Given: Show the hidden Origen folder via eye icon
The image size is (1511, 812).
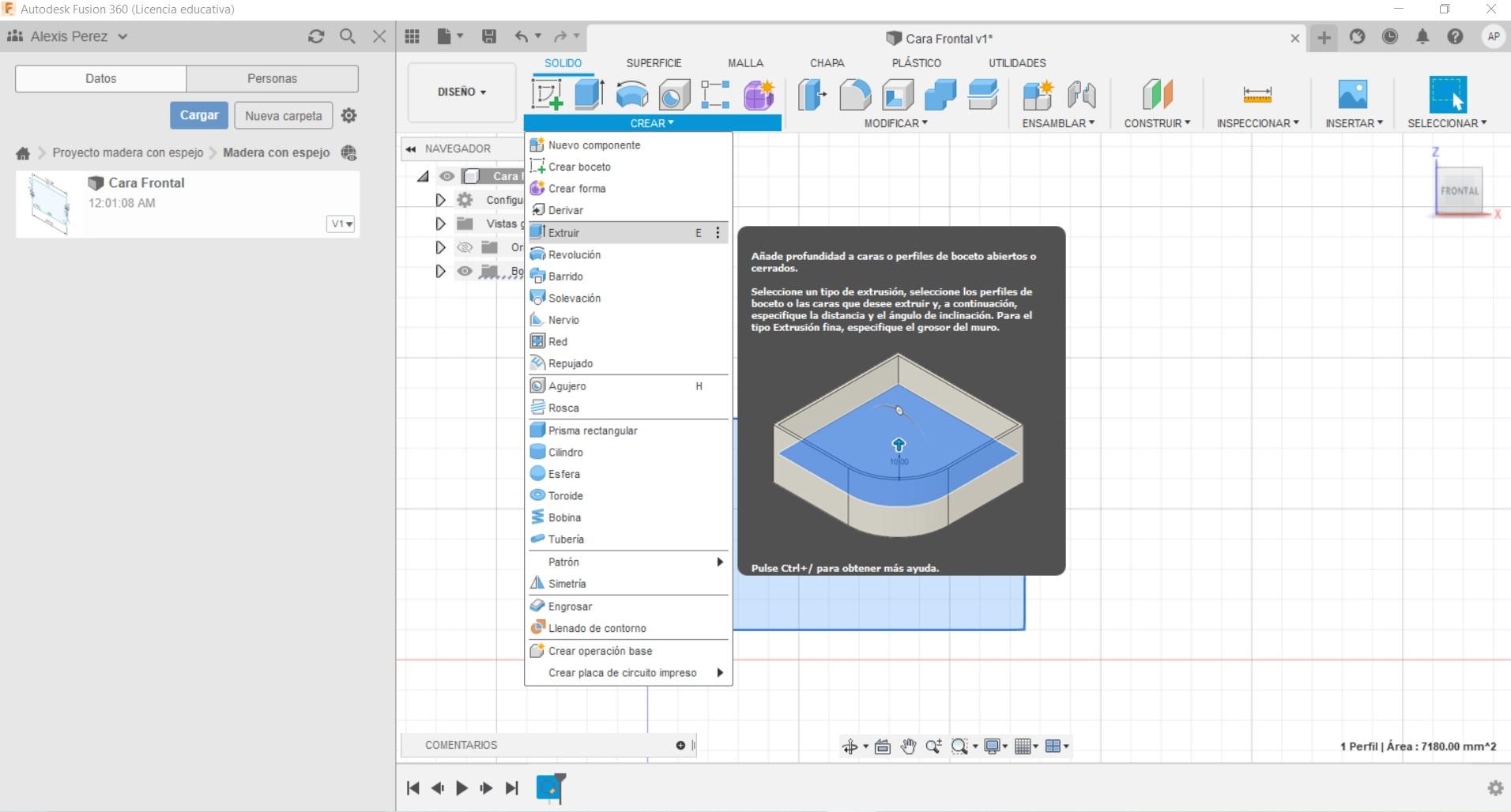Looking at the screenshot, I should tap(465, 248).
